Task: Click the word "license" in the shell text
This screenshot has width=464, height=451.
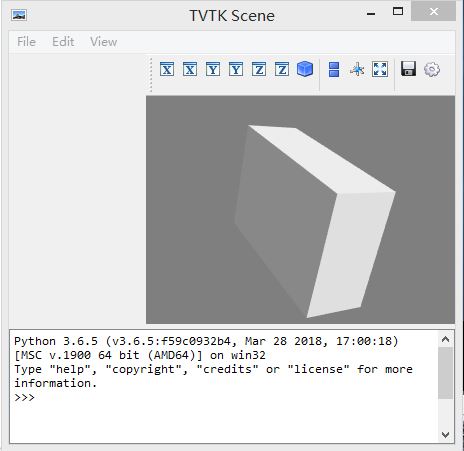Action: [318, 369]
